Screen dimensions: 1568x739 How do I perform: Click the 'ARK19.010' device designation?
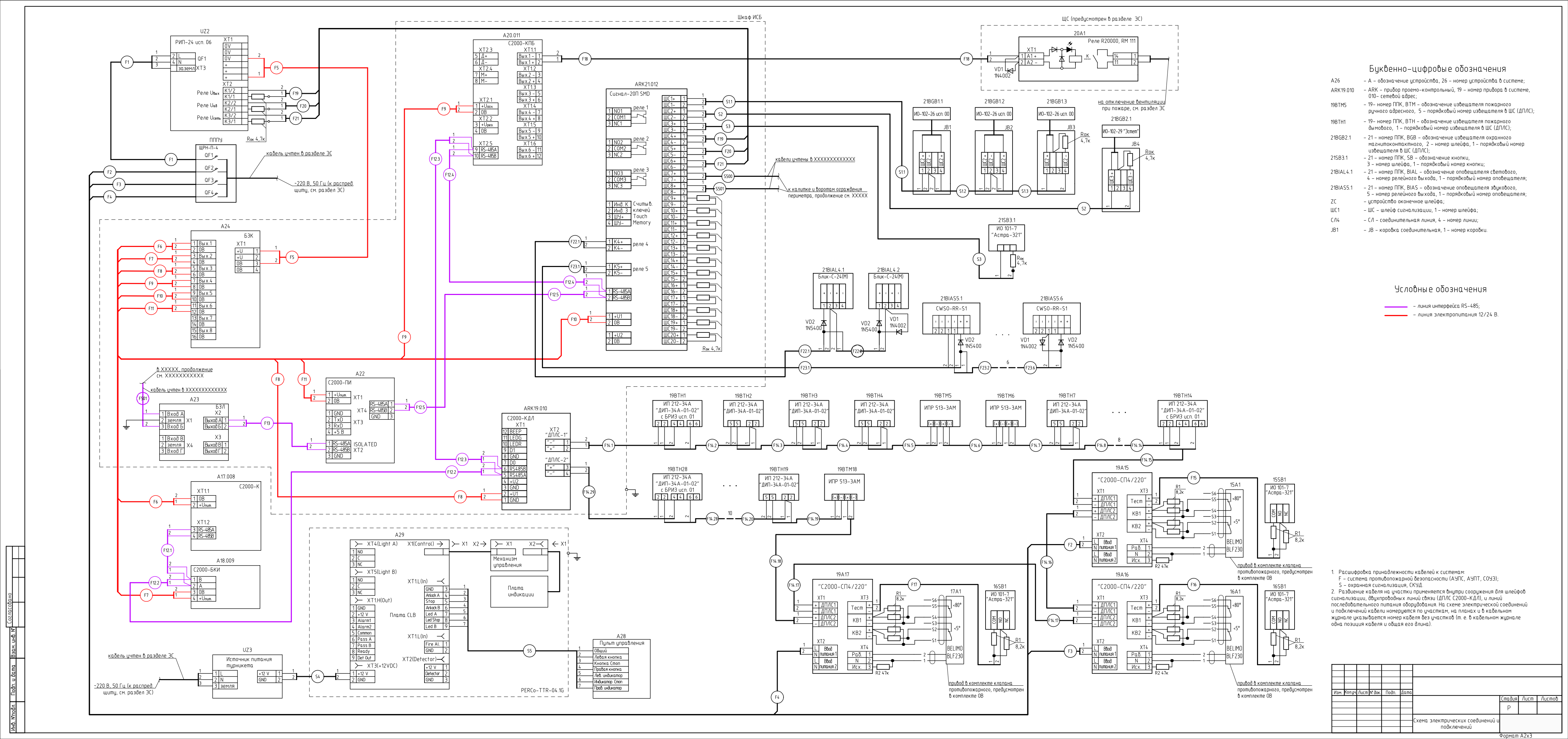[535, 409]
